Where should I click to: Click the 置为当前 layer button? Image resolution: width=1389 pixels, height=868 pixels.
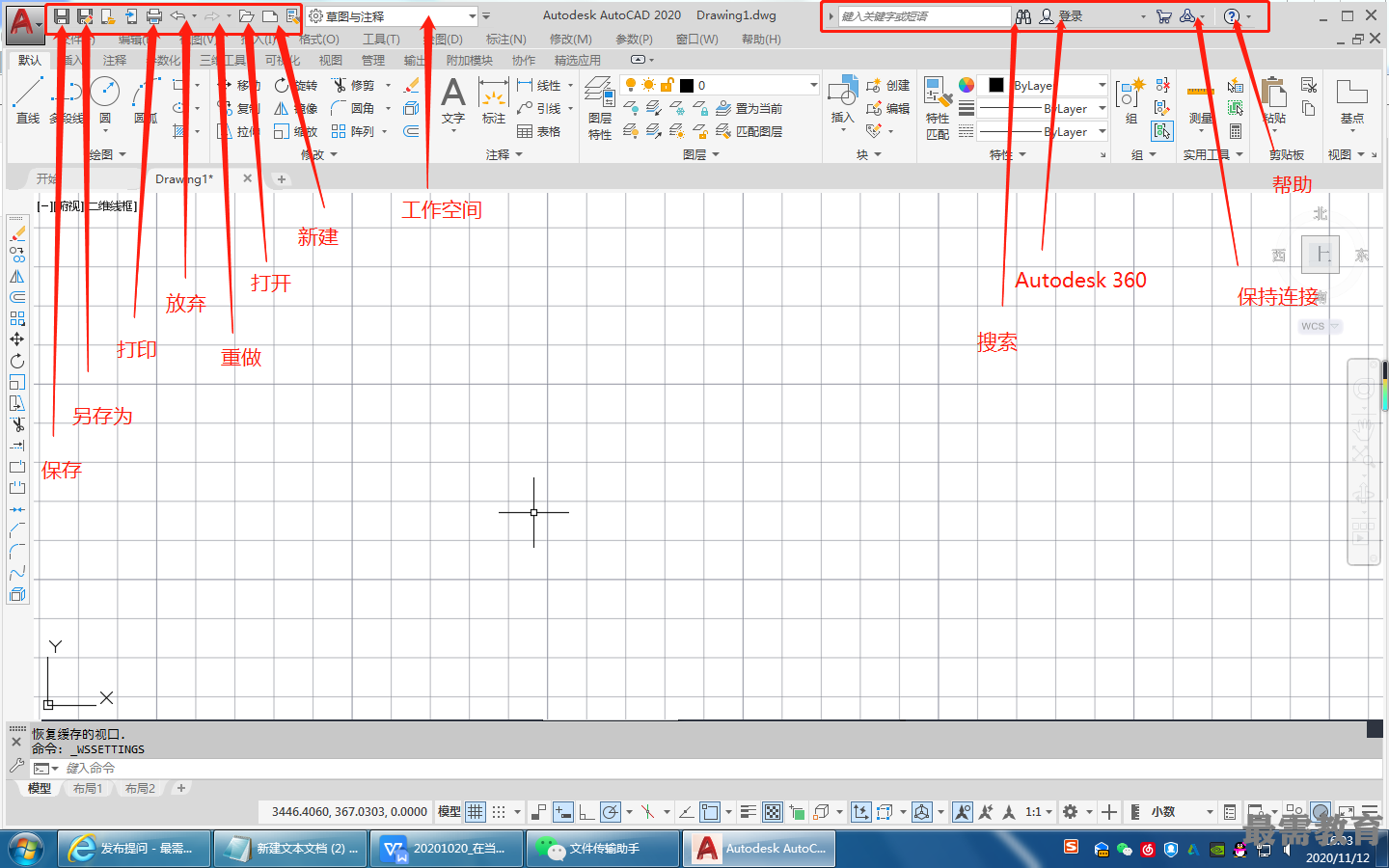coord(749,108)
